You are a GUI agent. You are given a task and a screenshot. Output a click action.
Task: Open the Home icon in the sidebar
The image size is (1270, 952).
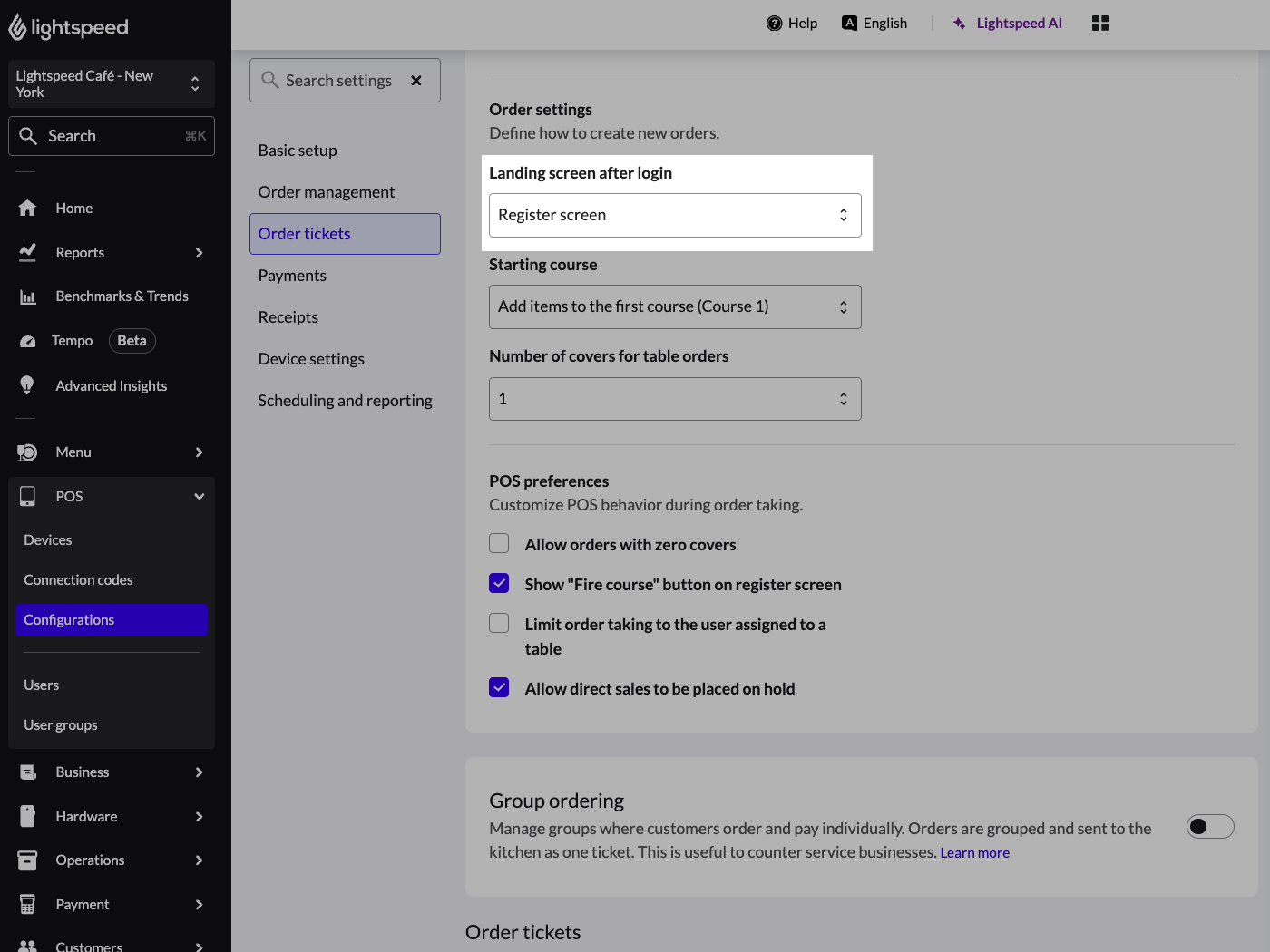pos(27,208)
